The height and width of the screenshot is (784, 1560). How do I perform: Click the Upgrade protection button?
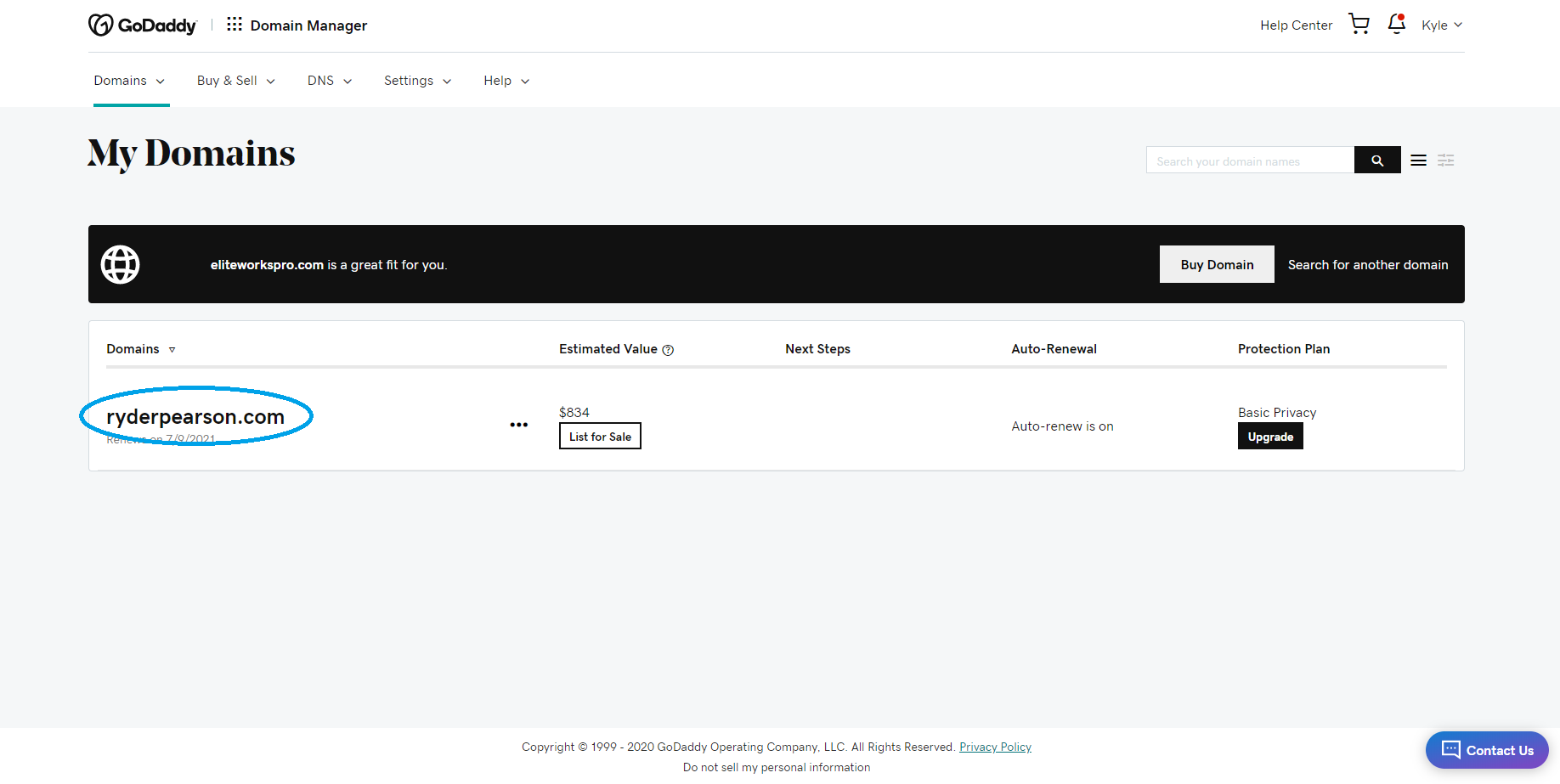1269,437
